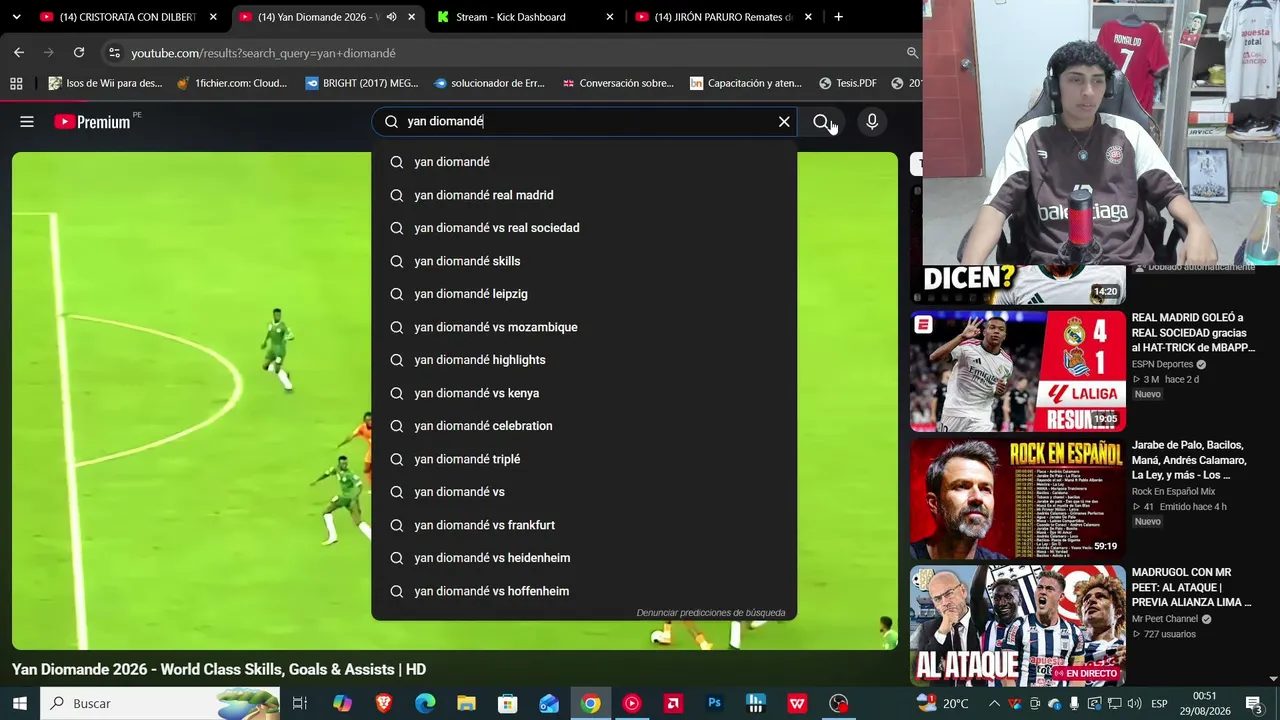Open the zoom magnifier in the address bar

coord(912,53)
